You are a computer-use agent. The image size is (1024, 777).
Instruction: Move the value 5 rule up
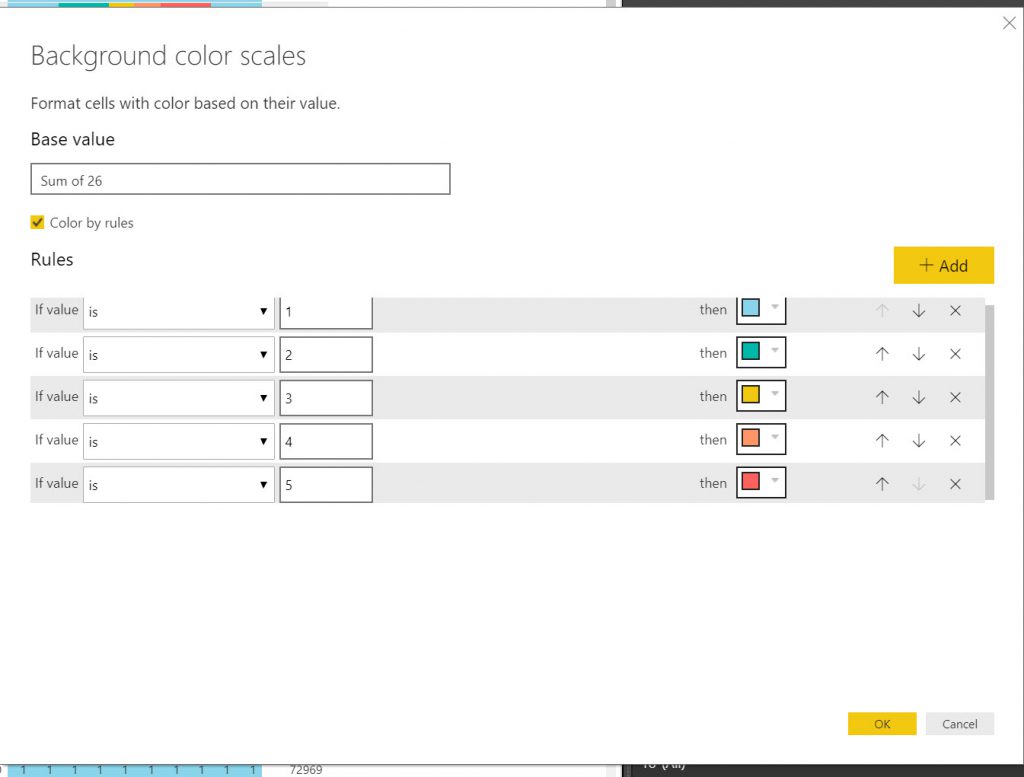[882, 484]
